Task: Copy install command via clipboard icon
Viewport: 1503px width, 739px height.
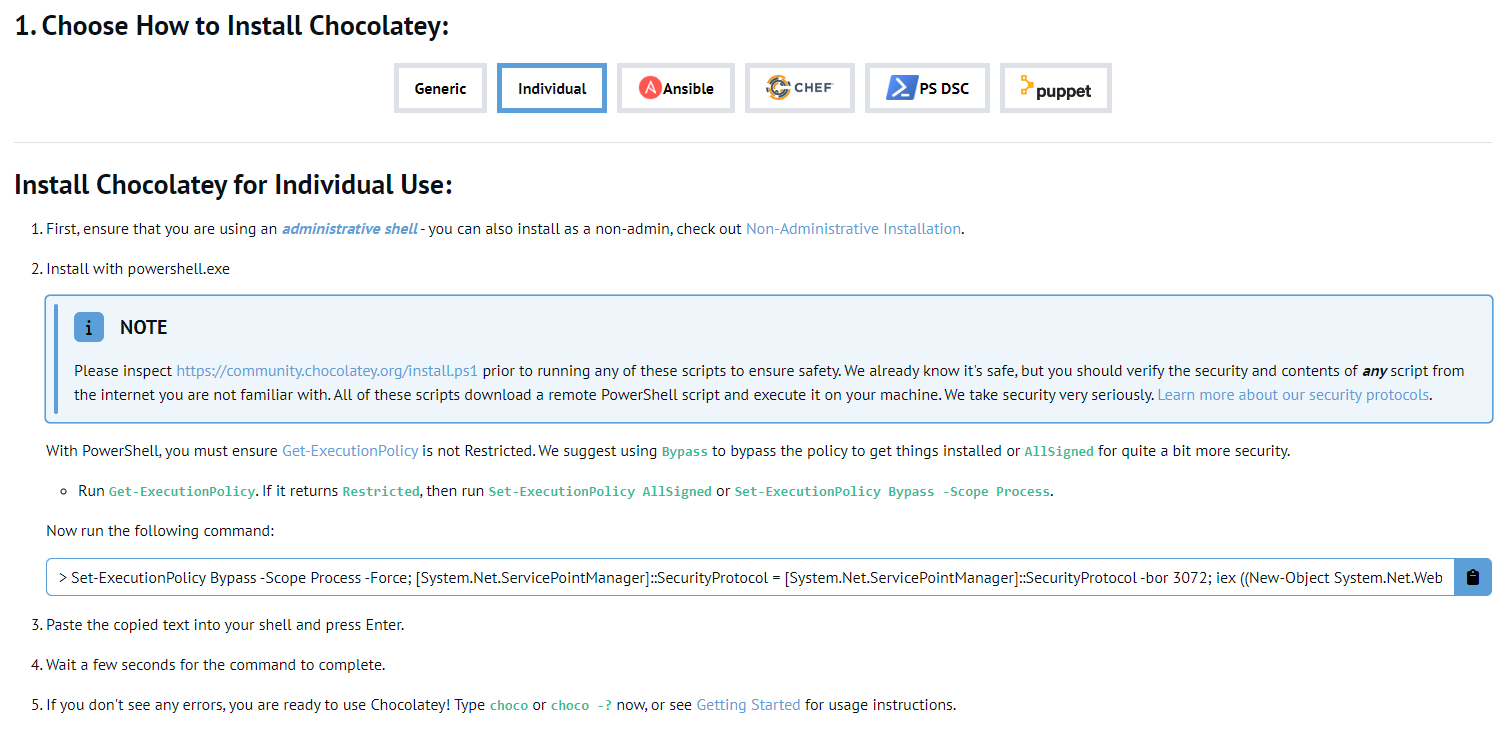Action: (1472, 577)
